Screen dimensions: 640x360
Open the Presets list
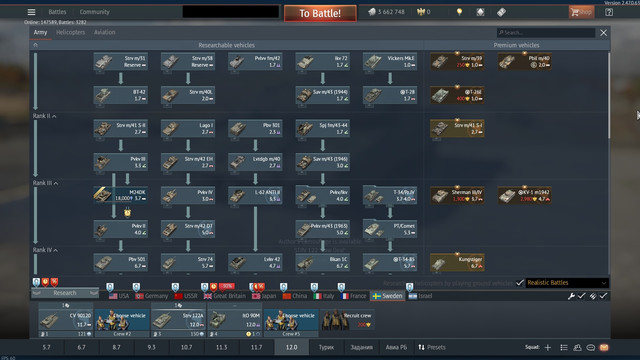tap(432, 347)
